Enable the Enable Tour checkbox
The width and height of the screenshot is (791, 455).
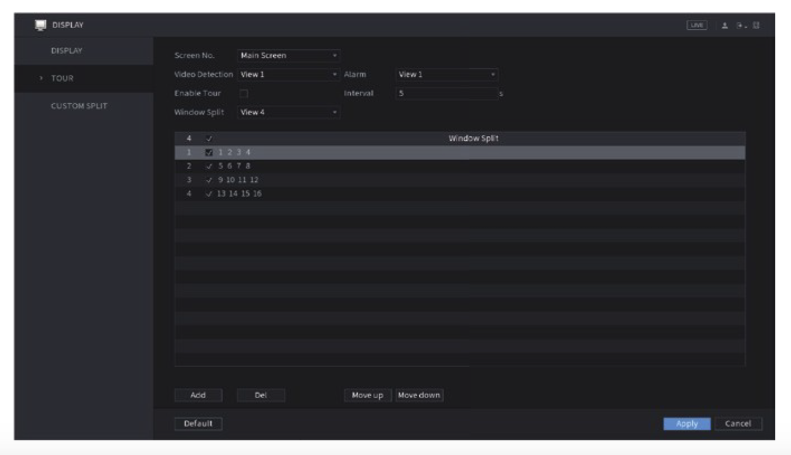coord(243,94)
